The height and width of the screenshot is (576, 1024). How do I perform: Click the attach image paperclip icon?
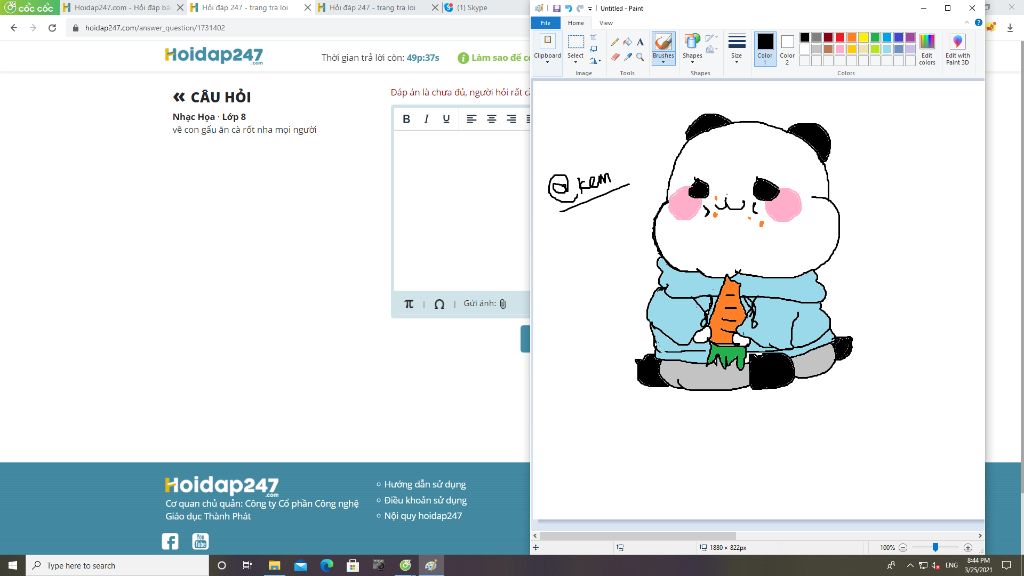point(503,304)
